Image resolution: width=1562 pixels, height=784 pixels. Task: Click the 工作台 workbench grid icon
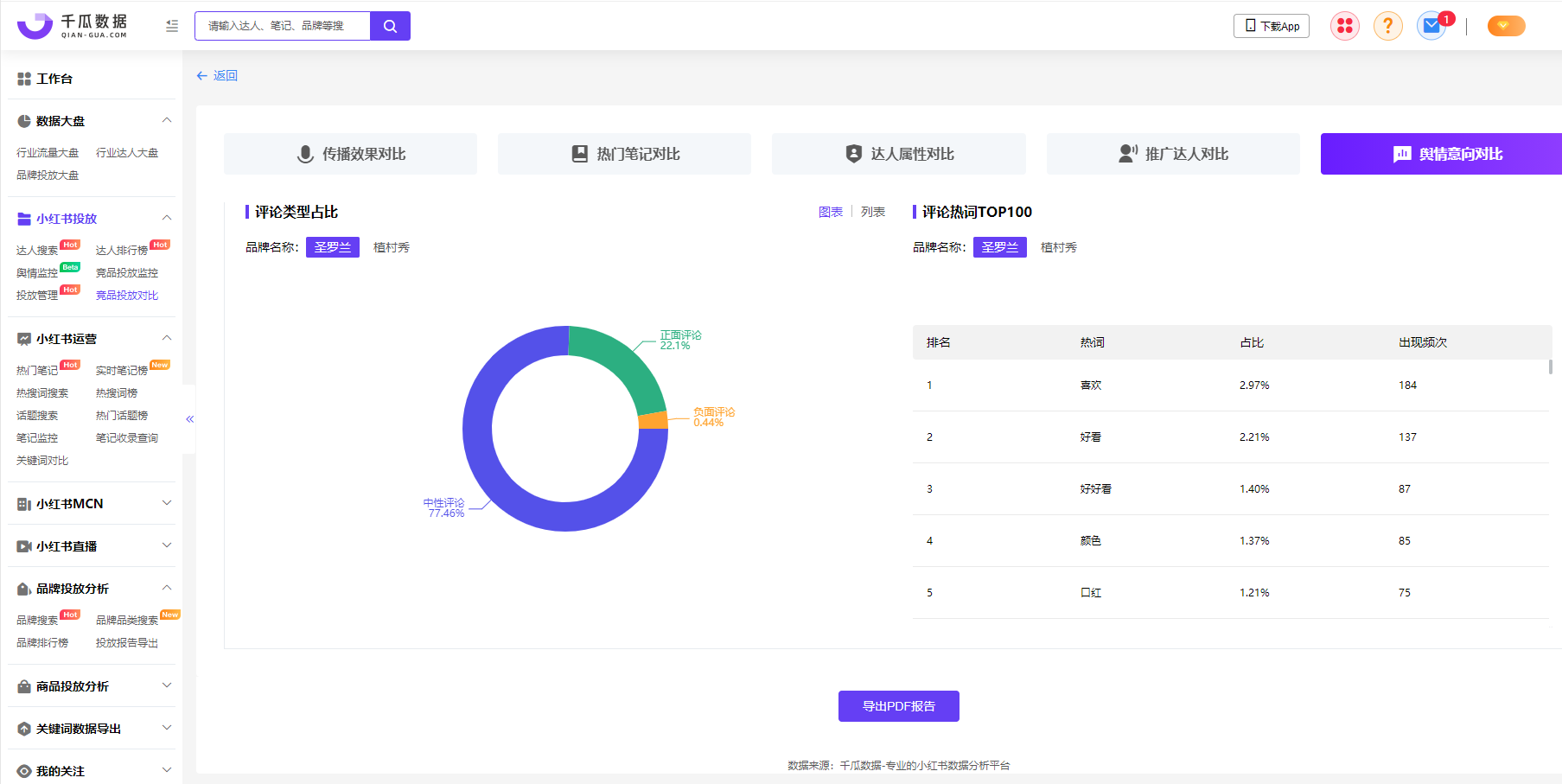24,79
